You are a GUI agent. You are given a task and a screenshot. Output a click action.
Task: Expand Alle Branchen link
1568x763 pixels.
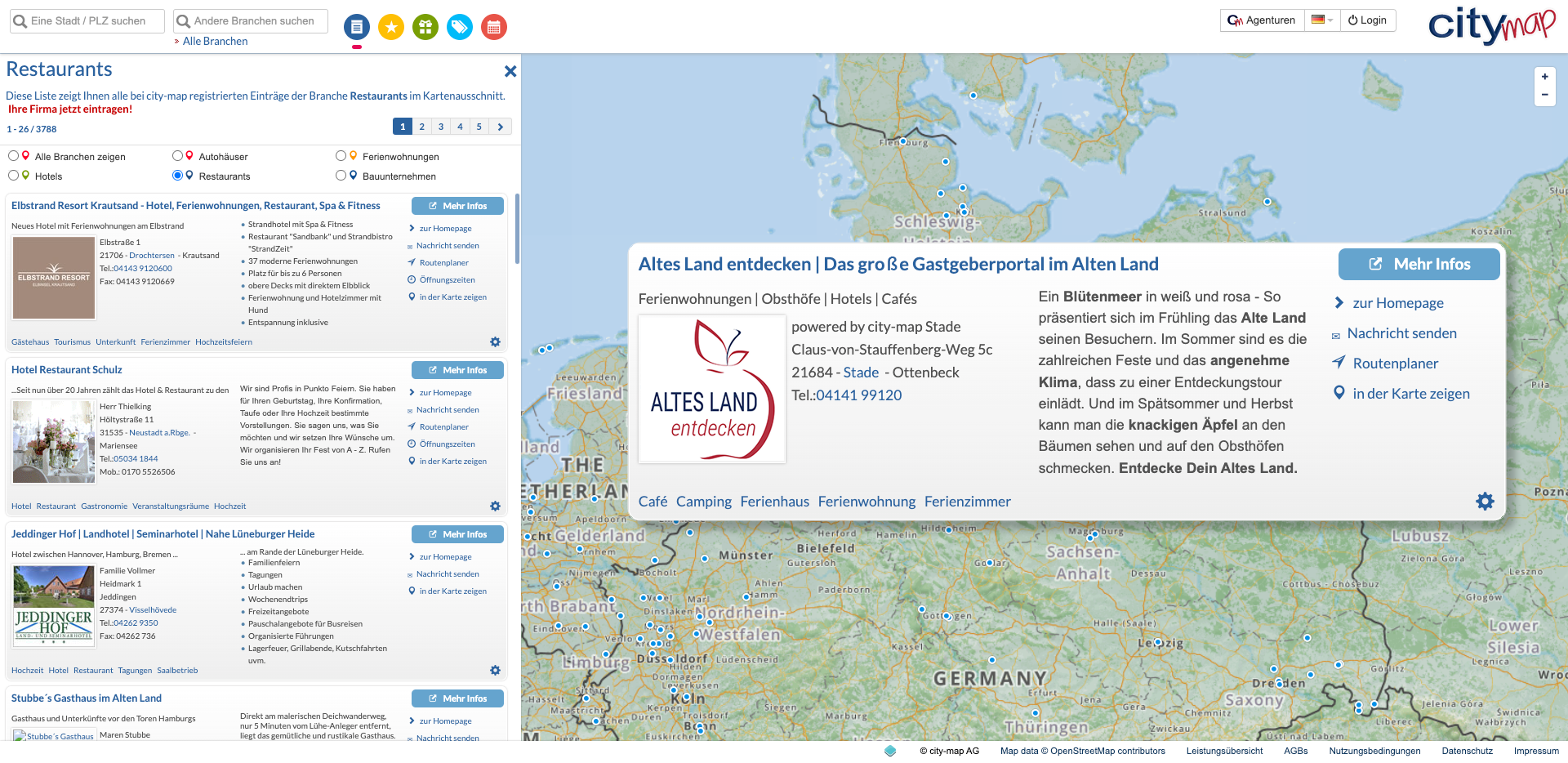pyautogui.click(x=215, y=41)
